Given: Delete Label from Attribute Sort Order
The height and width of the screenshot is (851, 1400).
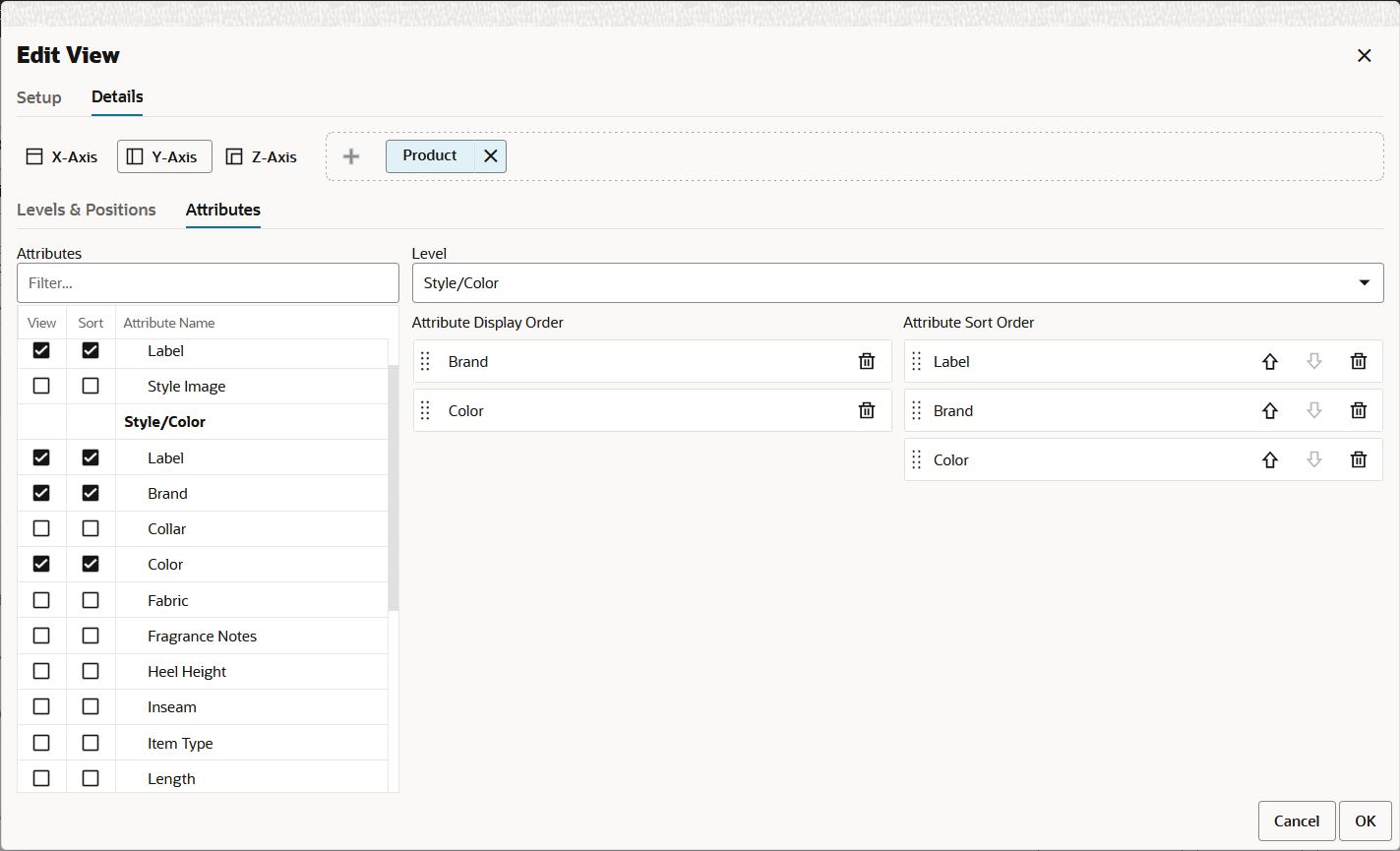Looking at the screenshot, I should coord(1359,361).
